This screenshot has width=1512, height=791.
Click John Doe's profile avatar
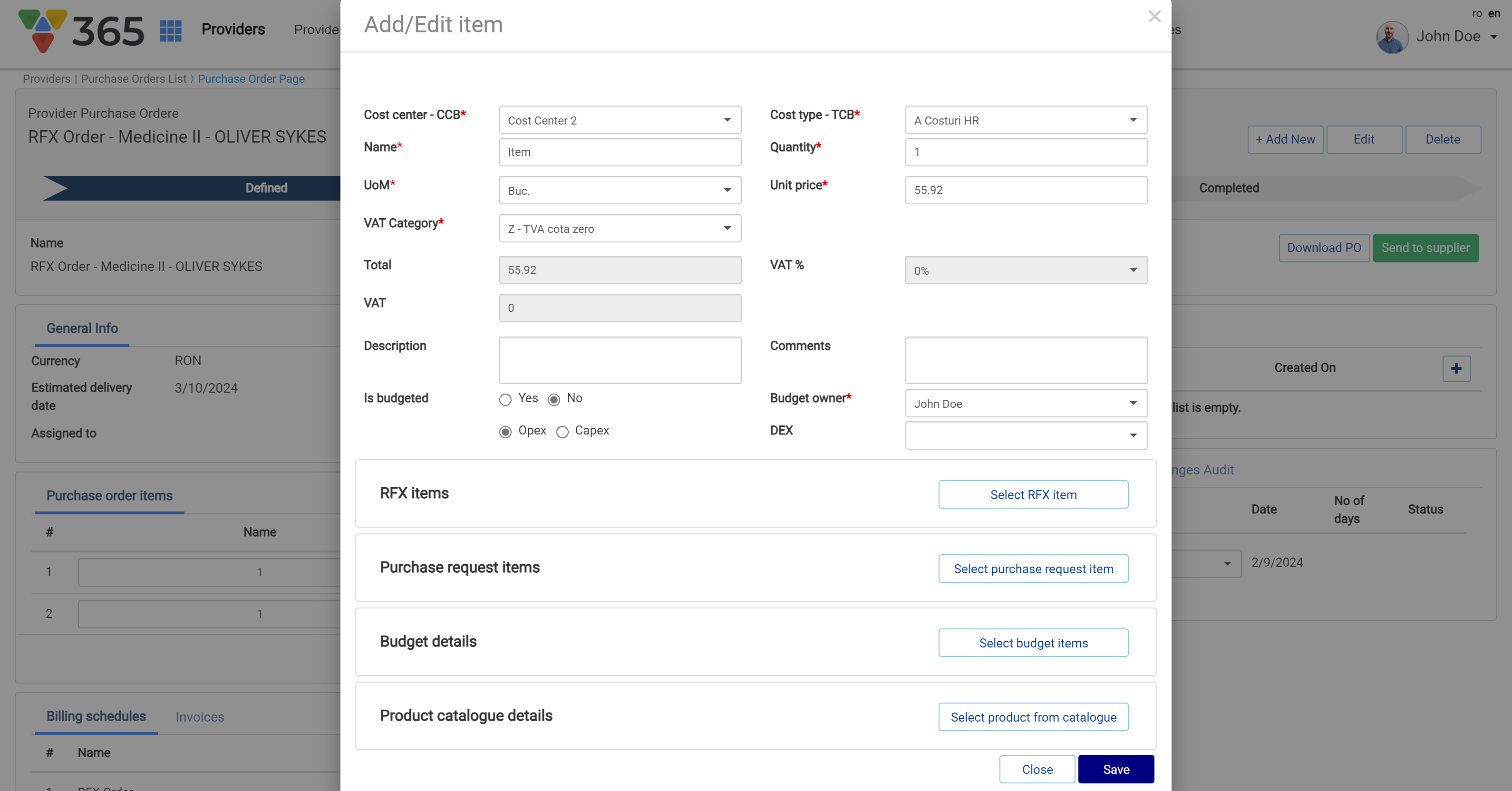[1392, 37]
